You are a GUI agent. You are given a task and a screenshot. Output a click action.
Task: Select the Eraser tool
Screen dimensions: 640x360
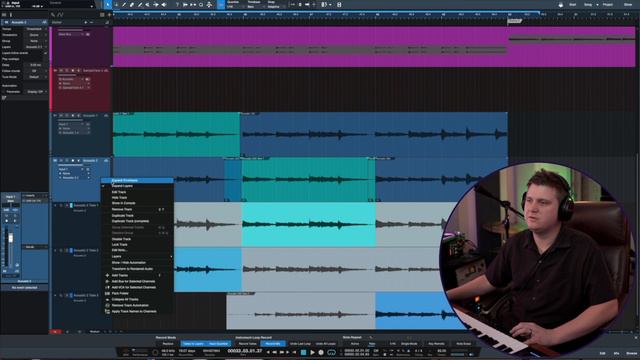click(x=132, y=4)
